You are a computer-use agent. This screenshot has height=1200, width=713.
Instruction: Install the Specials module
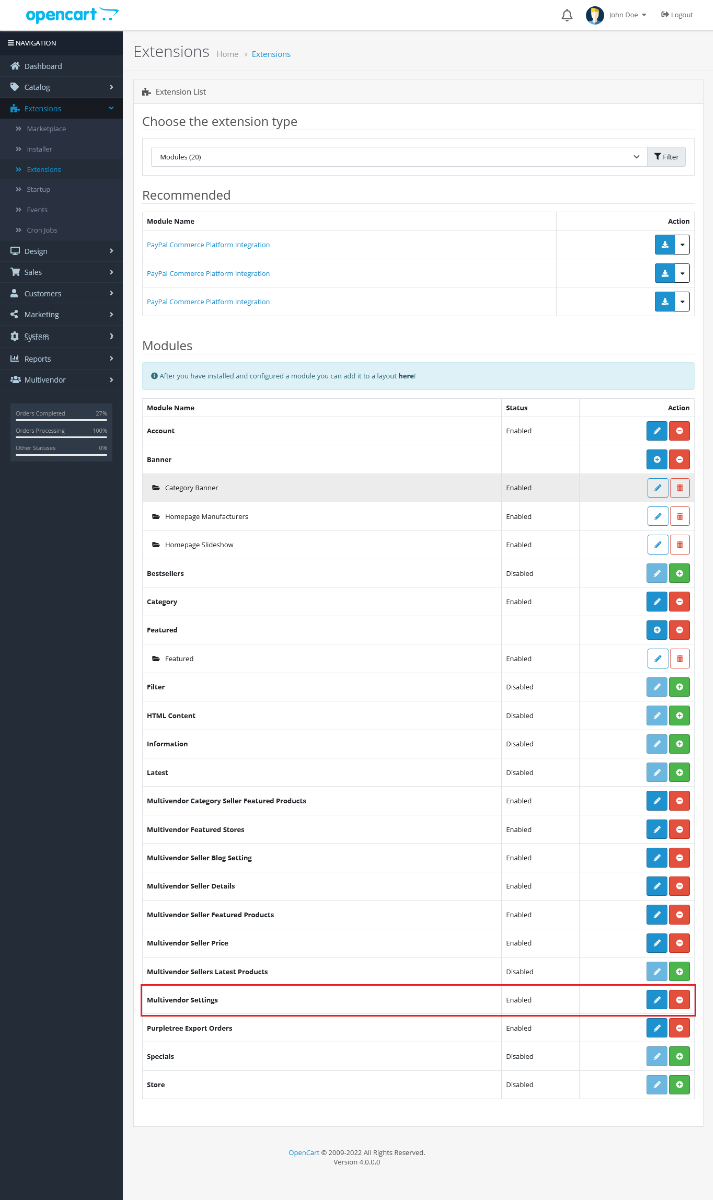click(x=679, y=1057)
